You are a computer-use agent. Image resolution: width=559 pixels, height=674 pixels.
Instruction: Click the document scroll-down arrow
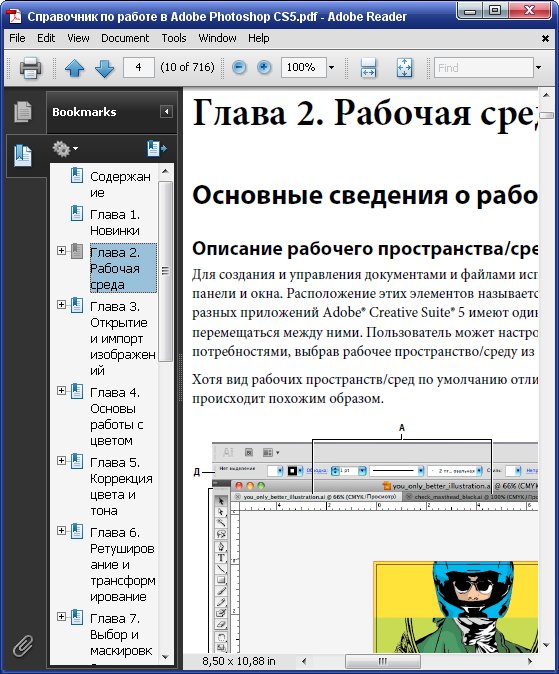pyautogui.click(x=547, y=645)
